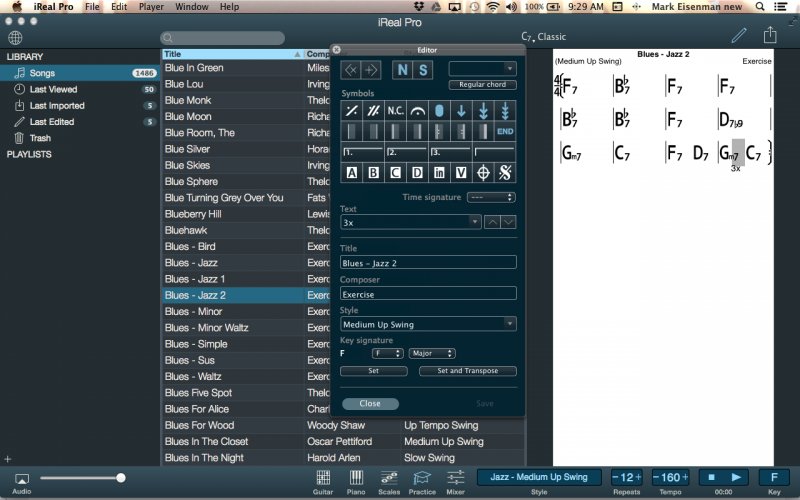This screenshot has width=800, height=500.
Task: Click the Set key button
Action: pos(373,371)
